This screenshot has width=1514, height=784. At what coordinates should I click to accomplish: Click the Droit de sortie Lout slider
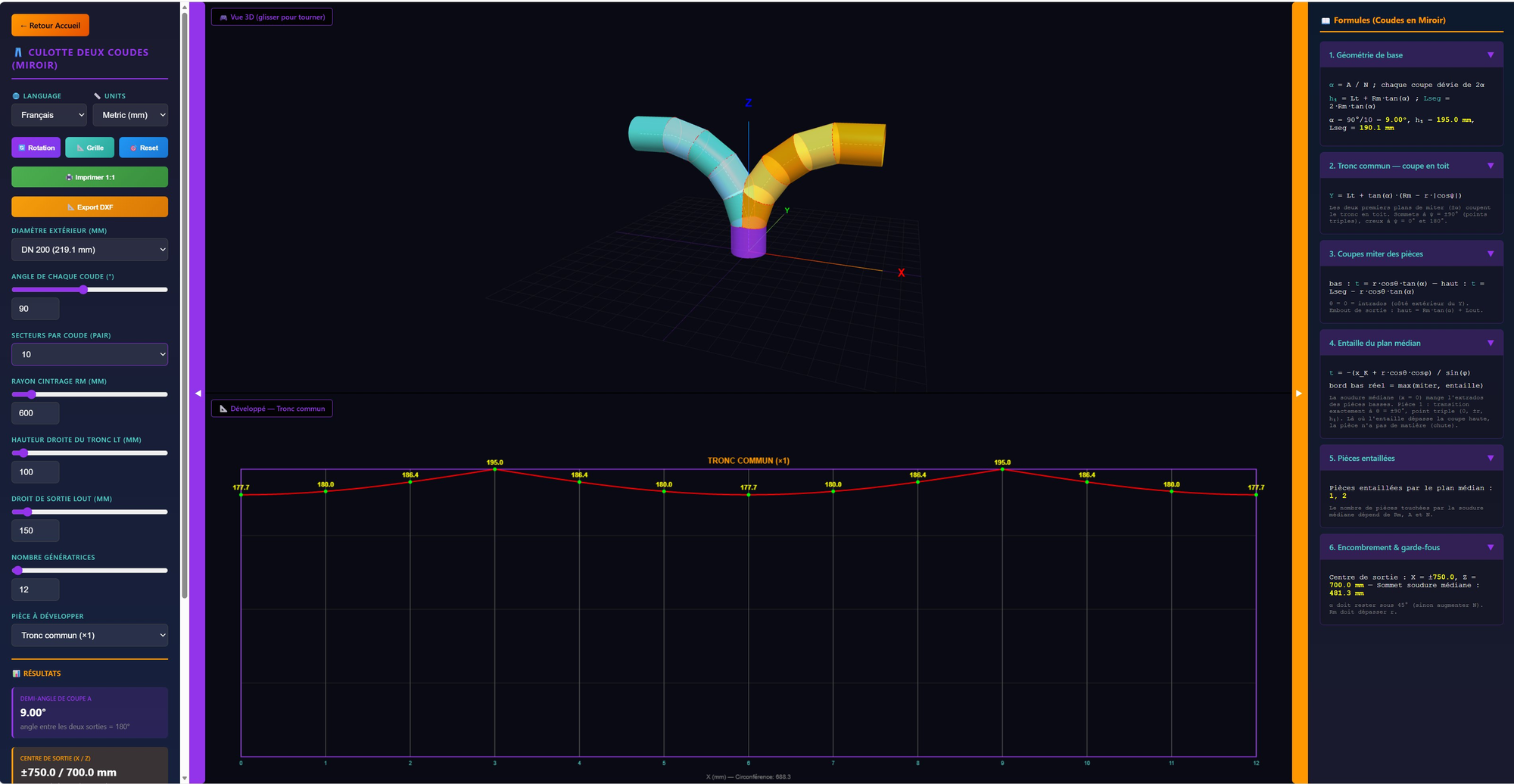(x=89, y=512)
